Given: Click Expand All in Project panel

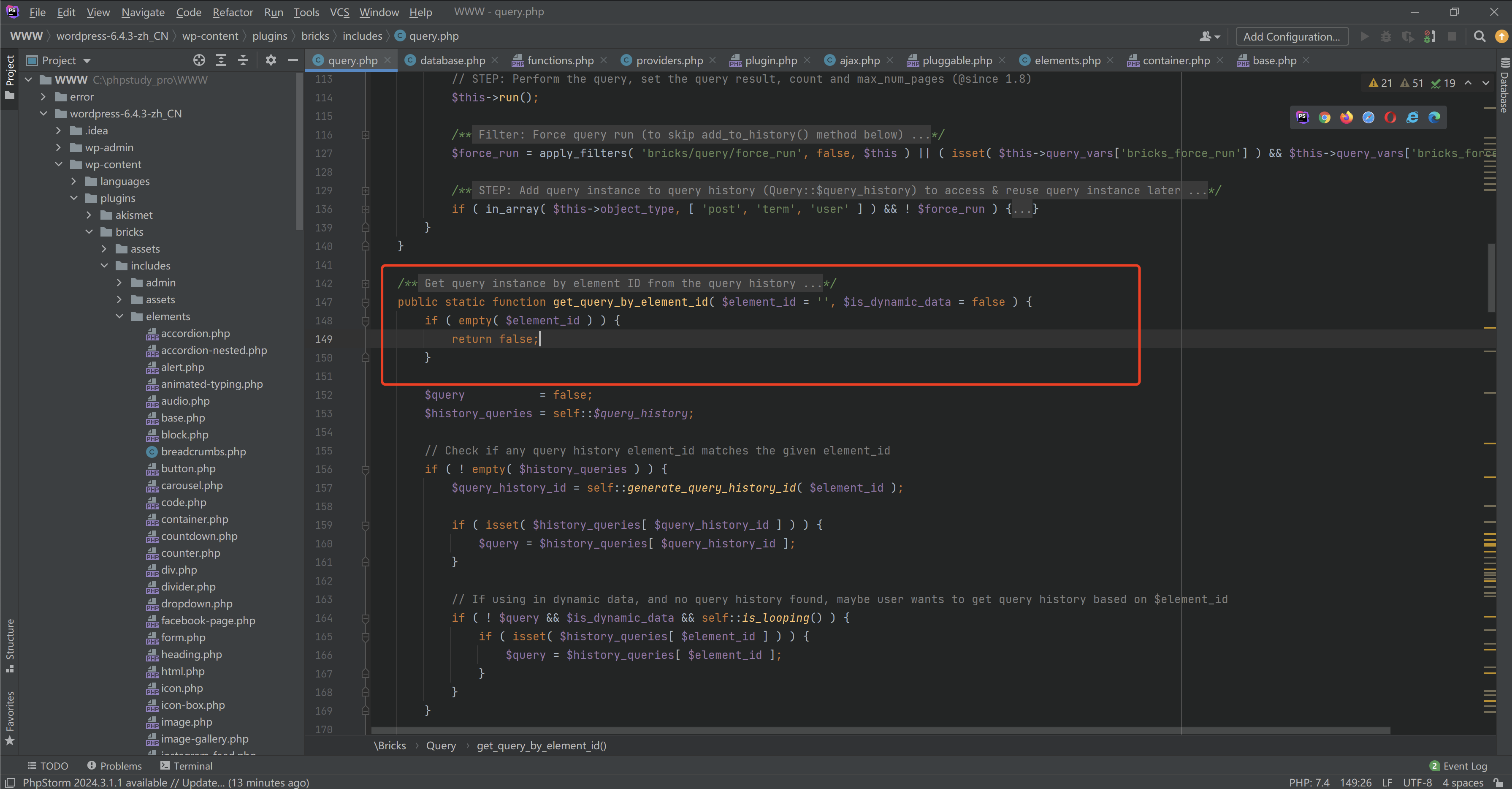Looking at the screenshot, I should (221, 60).
